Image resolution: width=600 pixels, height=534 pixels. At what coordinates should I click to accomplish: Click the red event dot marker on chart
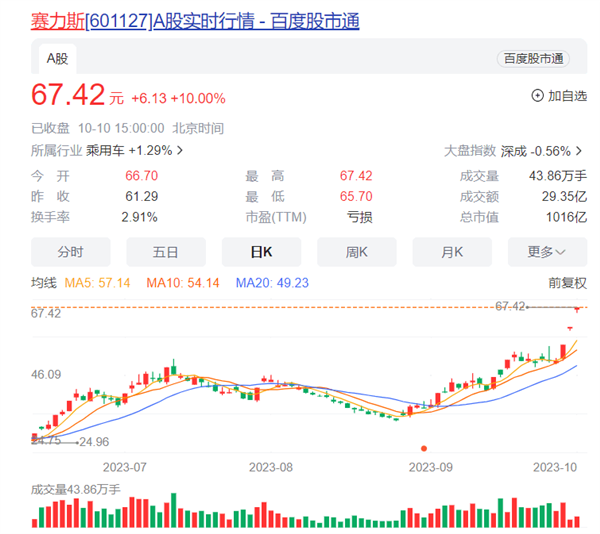(x=424, y=448)
